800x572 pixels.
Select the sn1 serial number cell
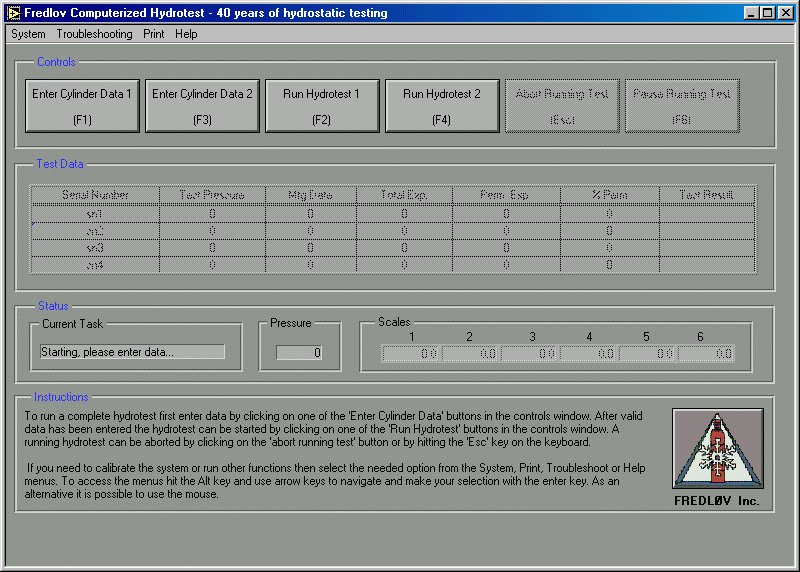95,214
